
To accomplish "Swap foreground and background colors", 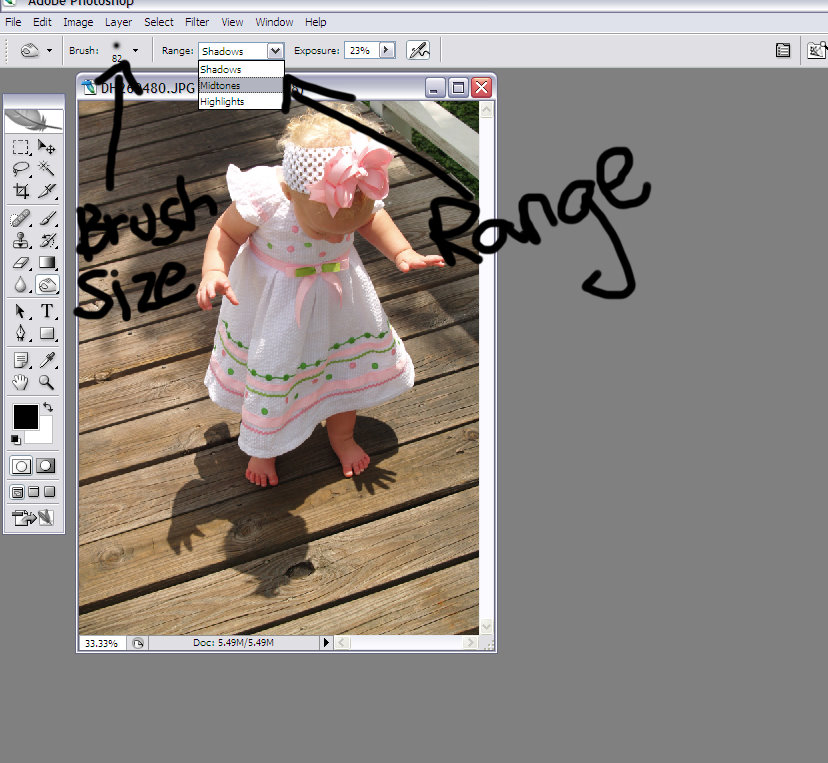I will (x=48, y=407).
